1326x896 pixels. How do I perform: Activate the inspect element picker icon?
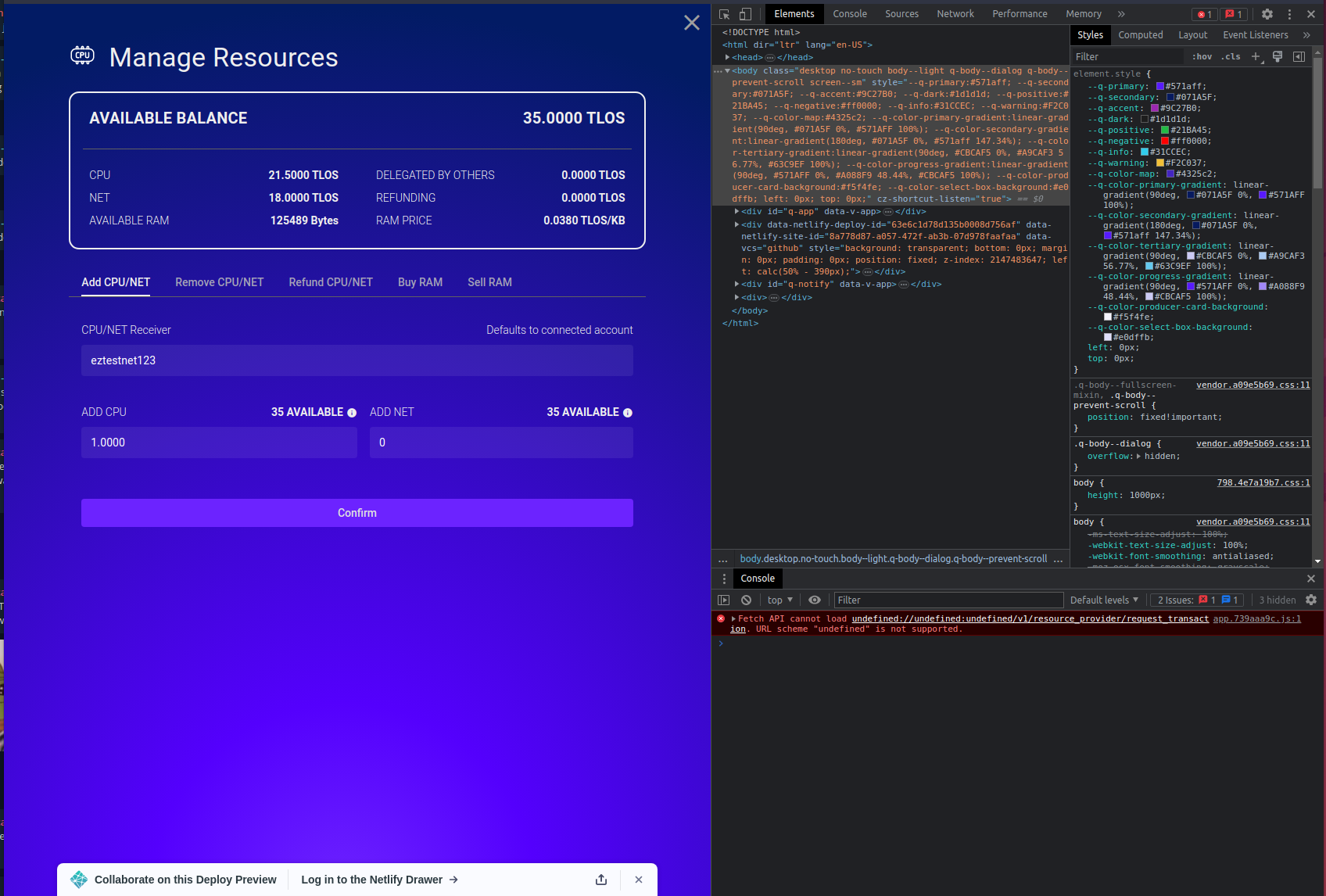[725, 14]
